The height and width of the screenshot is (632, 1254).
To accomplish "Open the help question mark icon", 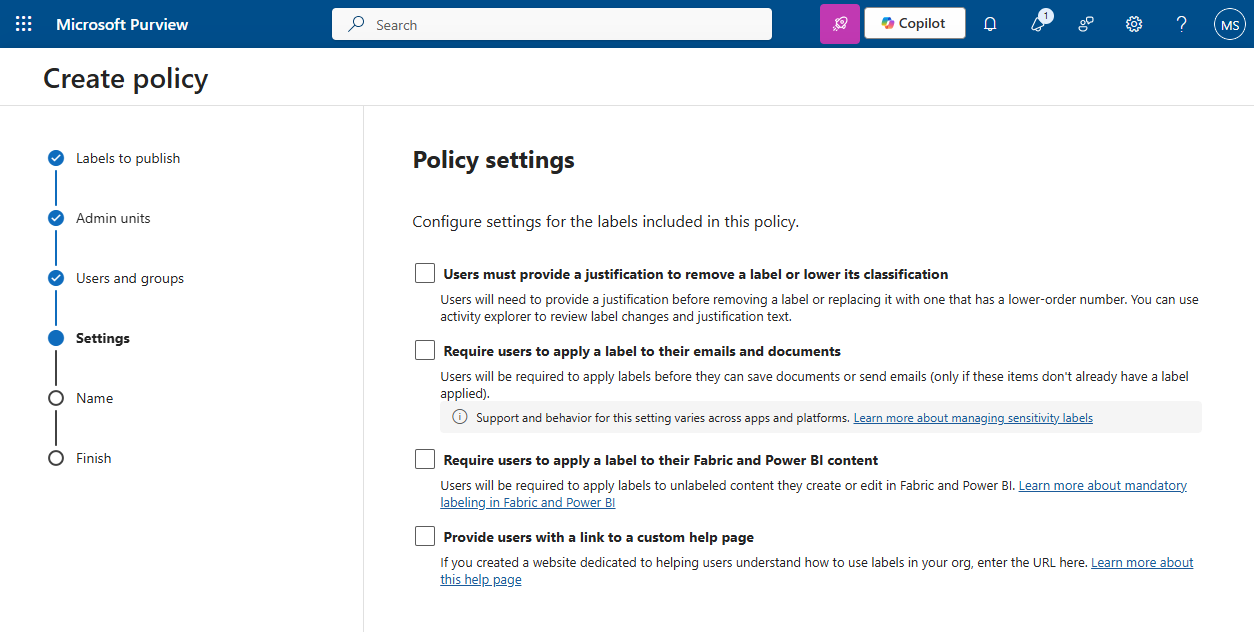I will click(1181, 23).
